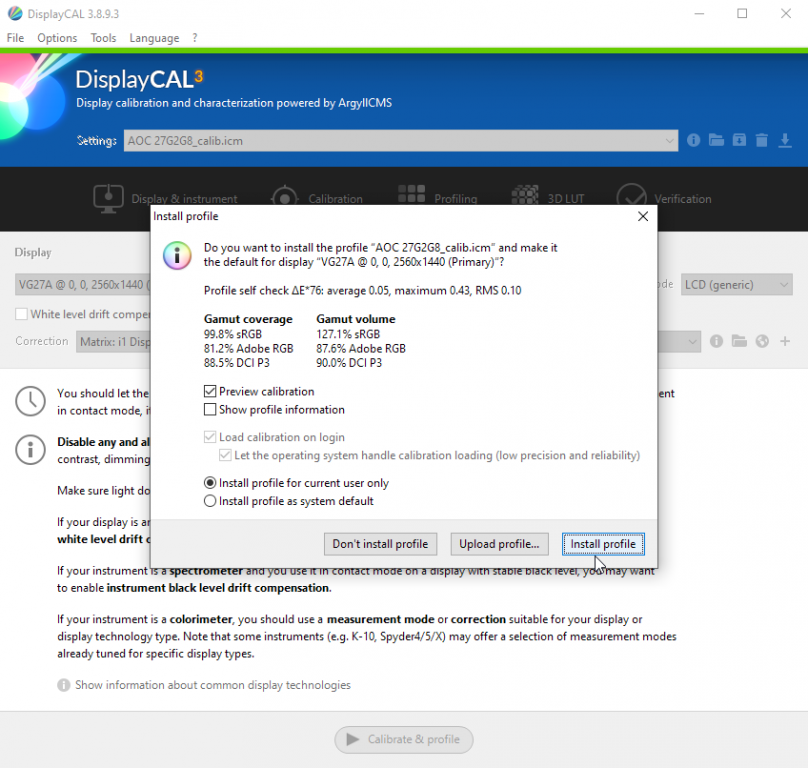
Task: Select Install profile as system default
Action: [210, 501]
